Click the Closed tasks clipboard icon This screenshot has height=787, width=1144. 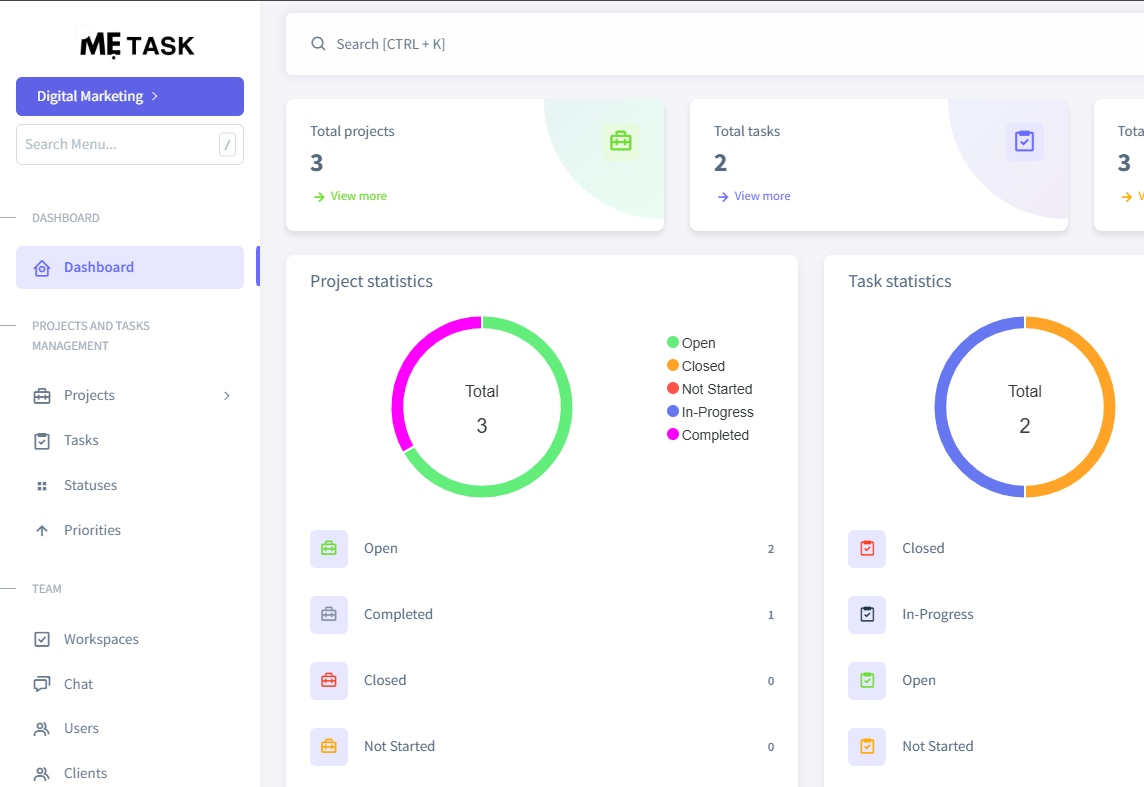[x=867, y=549]
